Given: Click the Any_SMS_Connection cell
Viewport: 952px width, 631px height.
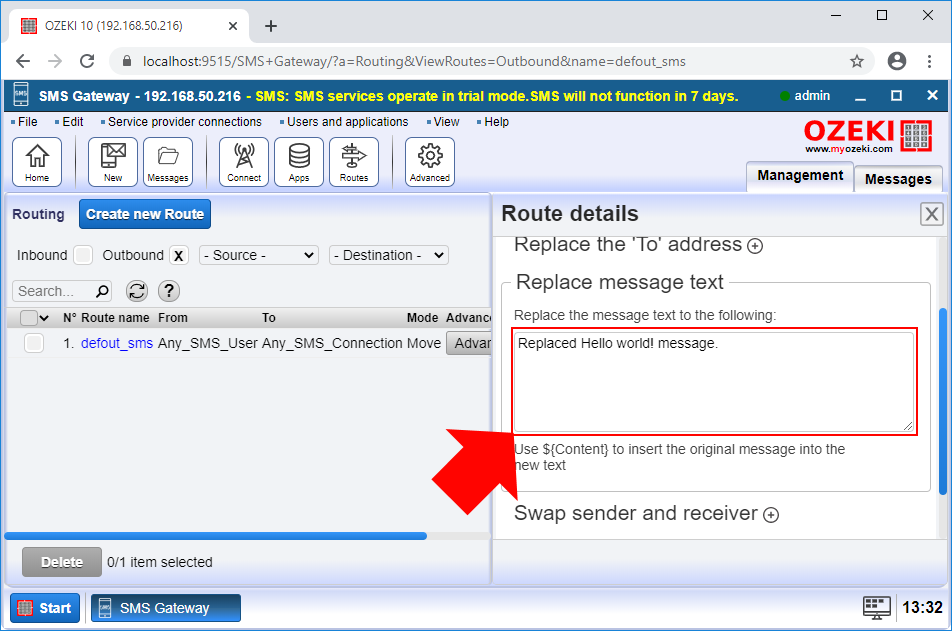Looking at the screenshot, I should (x=332, y=343).
